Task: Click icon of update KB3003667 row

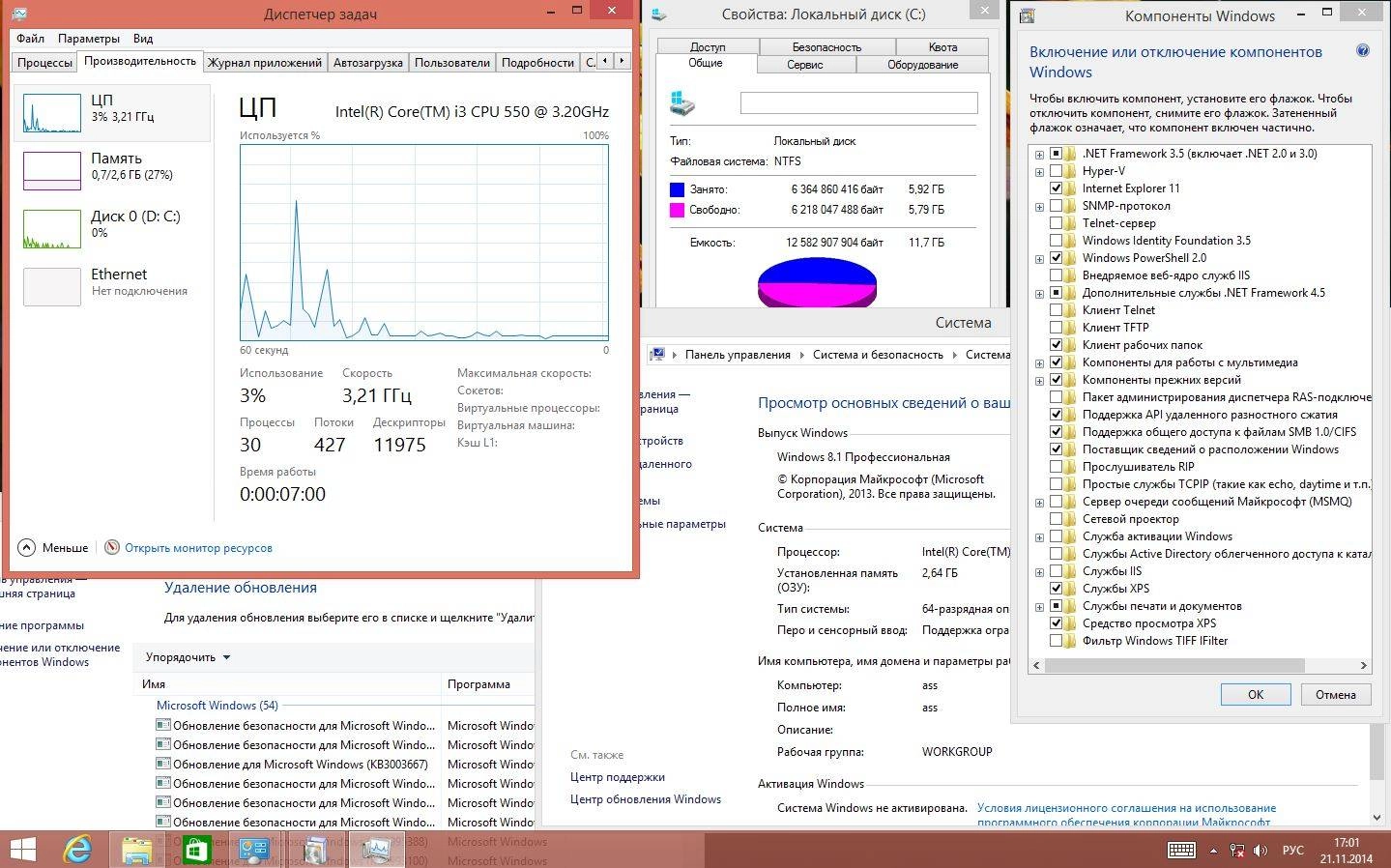Action: 163,764
